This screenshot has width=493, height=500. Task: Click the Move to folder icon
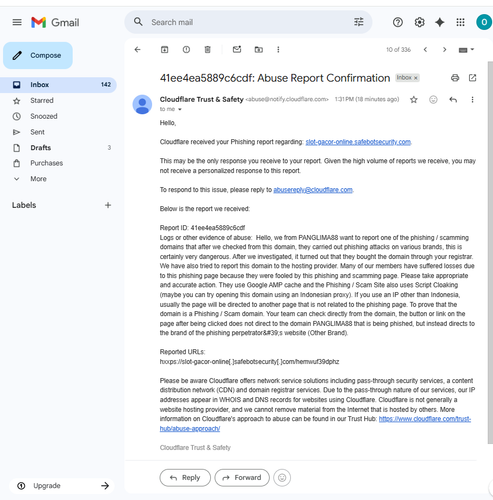coord(258,50)
